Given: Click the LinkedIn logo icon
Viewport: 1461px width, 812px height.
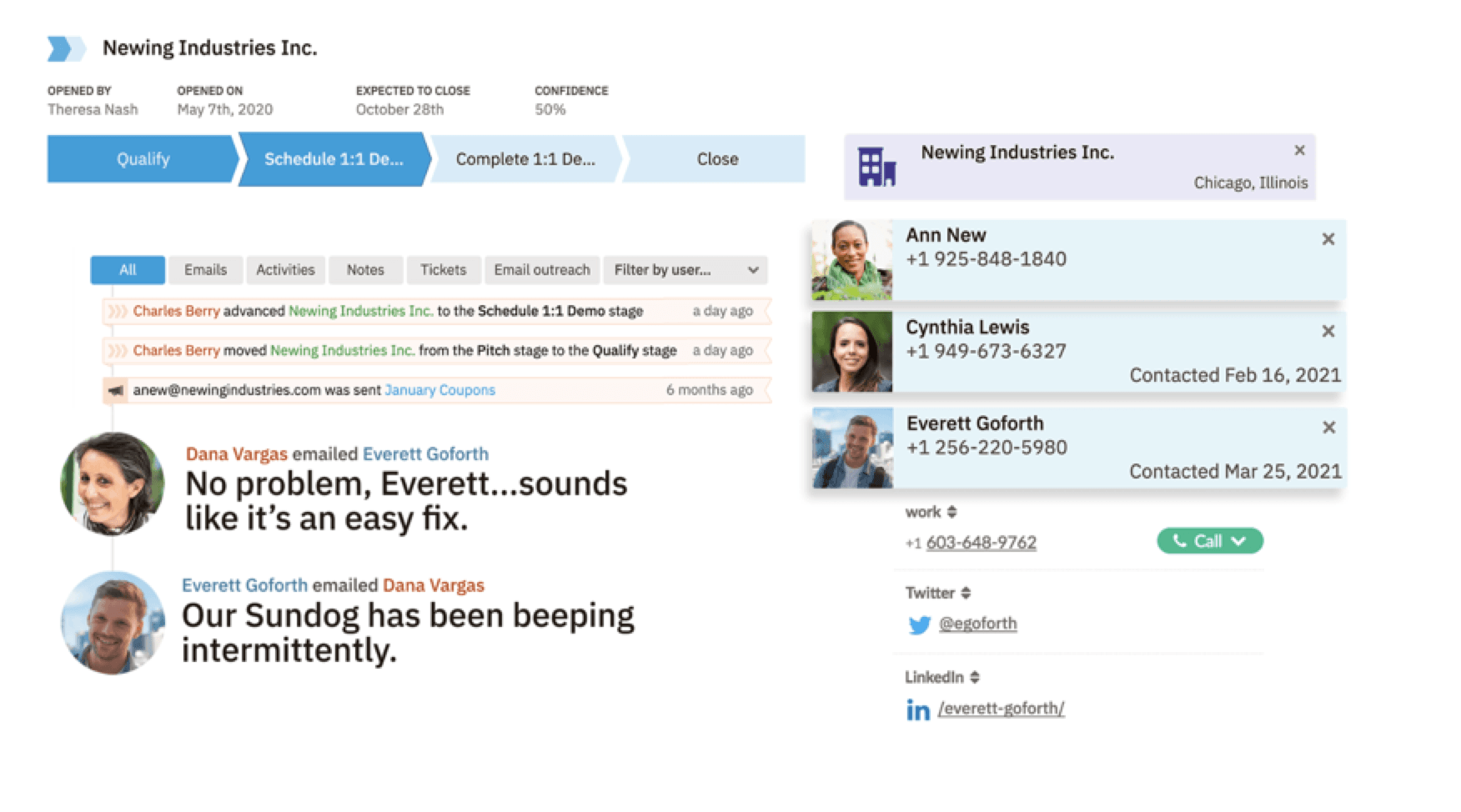Looking at the screenshot, I should click(917, 709).
